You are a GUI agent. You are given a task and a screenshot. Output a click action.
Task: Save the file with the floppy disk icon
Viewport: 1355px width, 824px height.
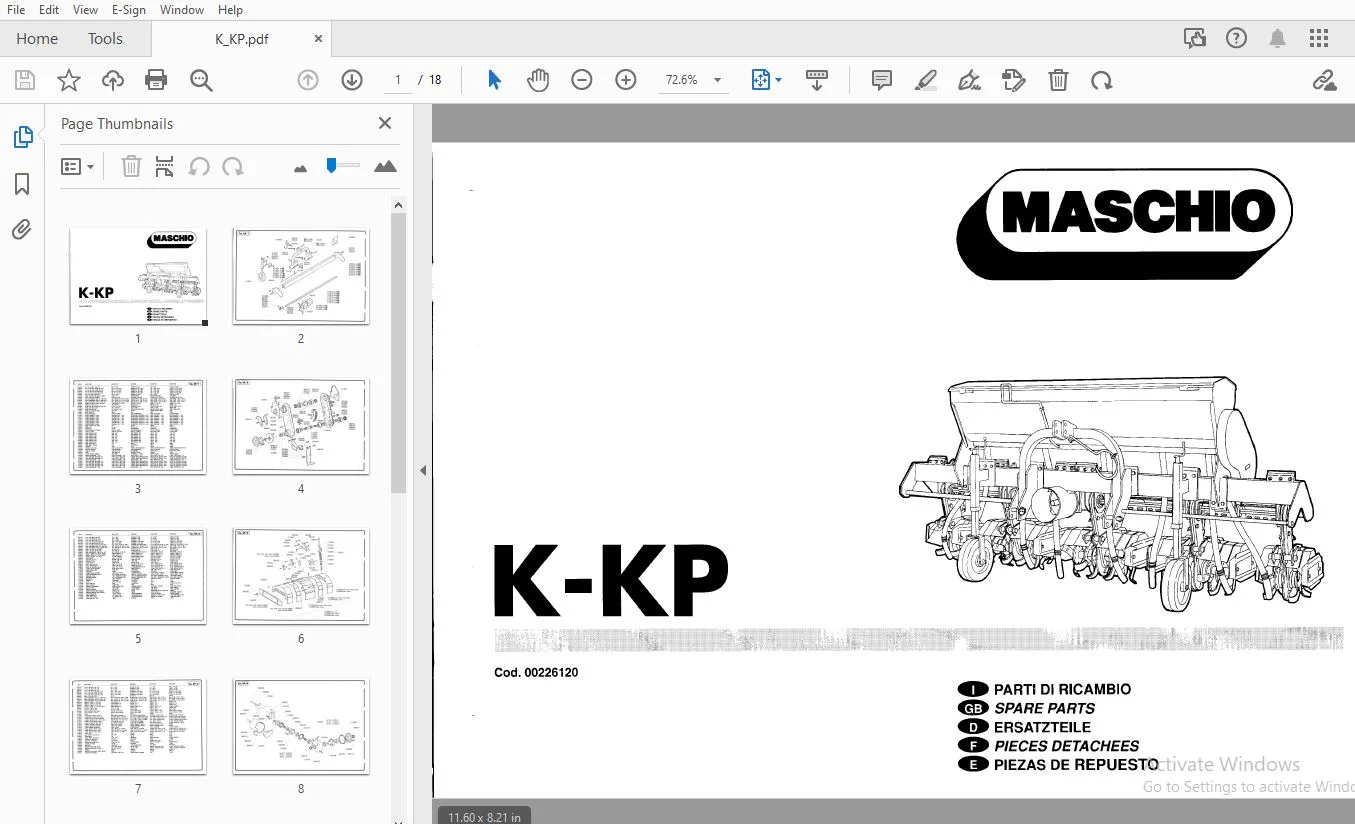pyautogui.click(x=25, y=81)
